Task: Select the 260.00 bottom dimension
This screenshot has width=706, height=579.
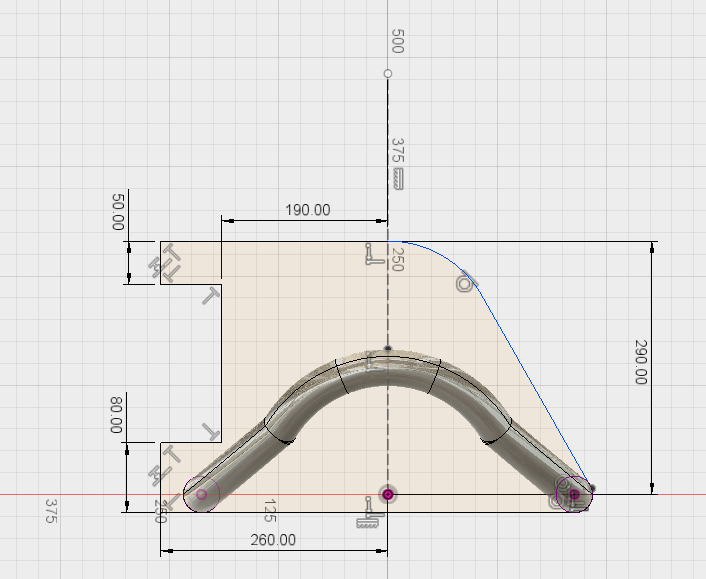Action: coord(273,540)
